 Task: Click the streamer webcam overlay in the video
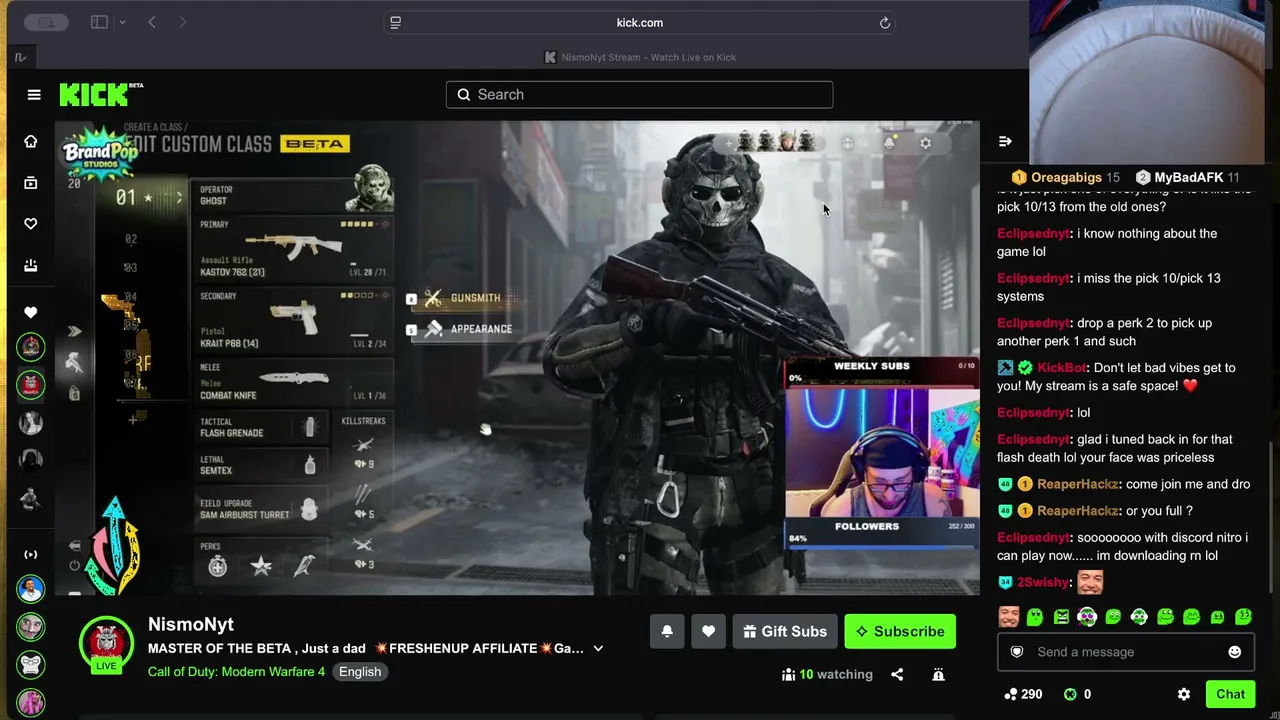(x=882, y=452)
